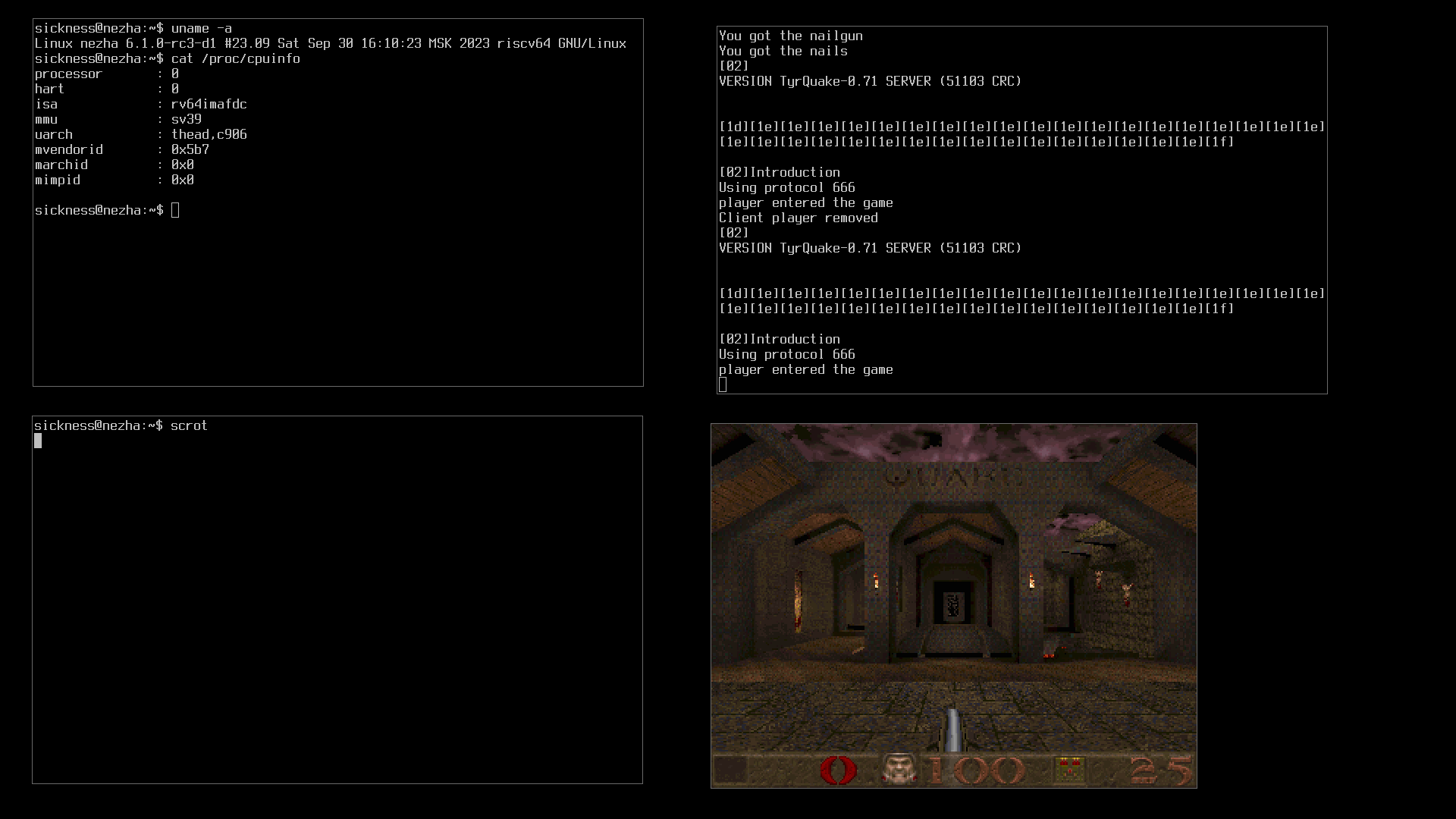
Task: Click the nails ammo icon in Quake HUD
Action: 1069,770
